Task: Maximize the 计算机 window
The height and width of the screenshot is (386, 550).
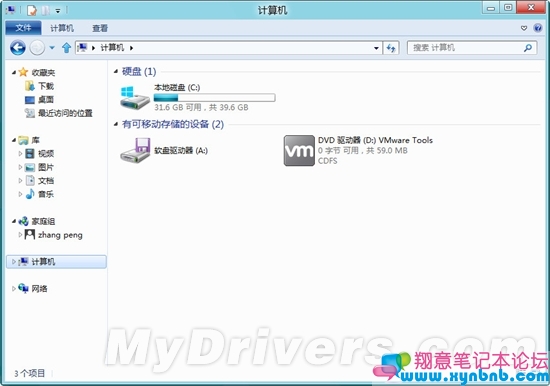Action: tap(508, 8)
